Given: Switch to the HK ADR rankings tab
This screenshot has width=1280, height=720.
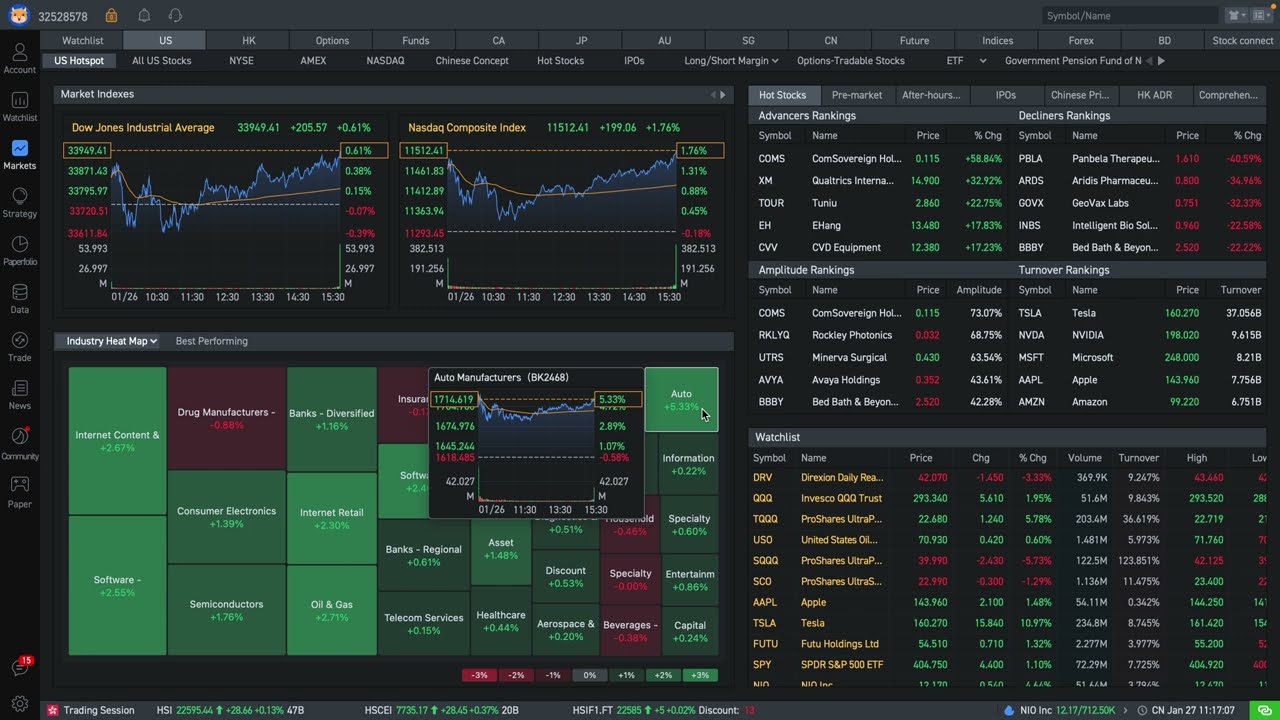Looking at the screenshot, I should tap(1154, 95).
